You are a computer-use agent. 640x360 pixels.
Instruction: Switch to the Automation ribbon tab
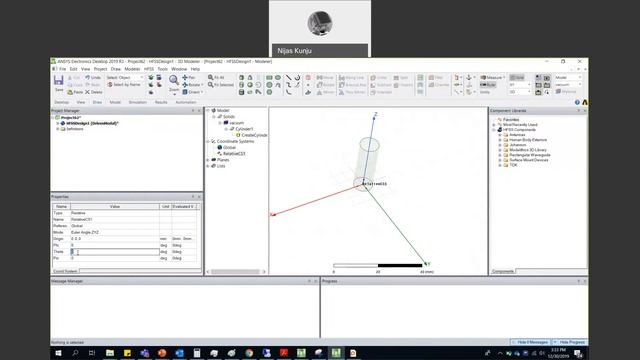coord(186,102)
